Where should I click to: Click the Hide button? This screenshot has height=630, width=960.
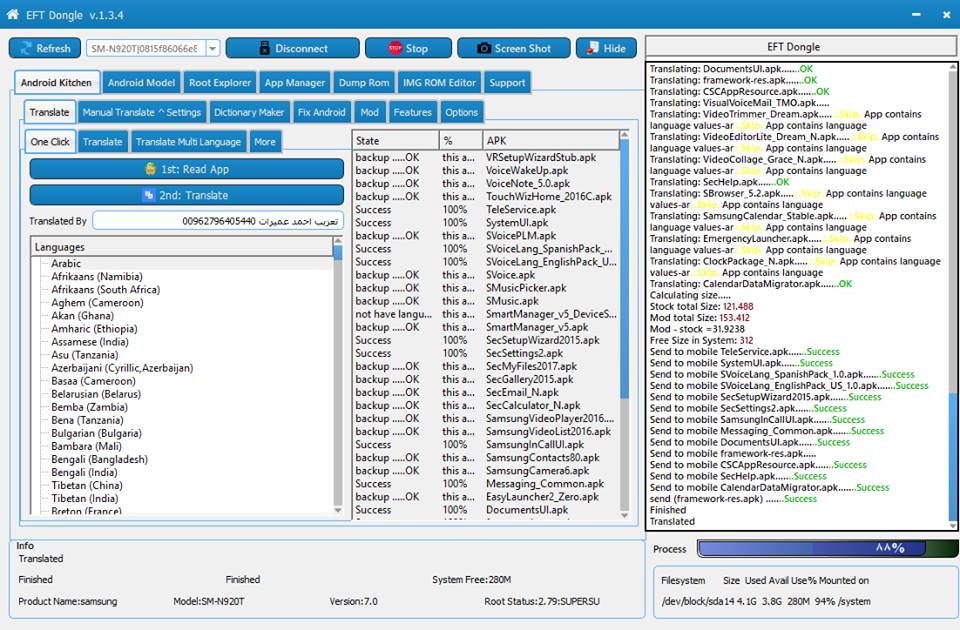[x=606, y=48]
